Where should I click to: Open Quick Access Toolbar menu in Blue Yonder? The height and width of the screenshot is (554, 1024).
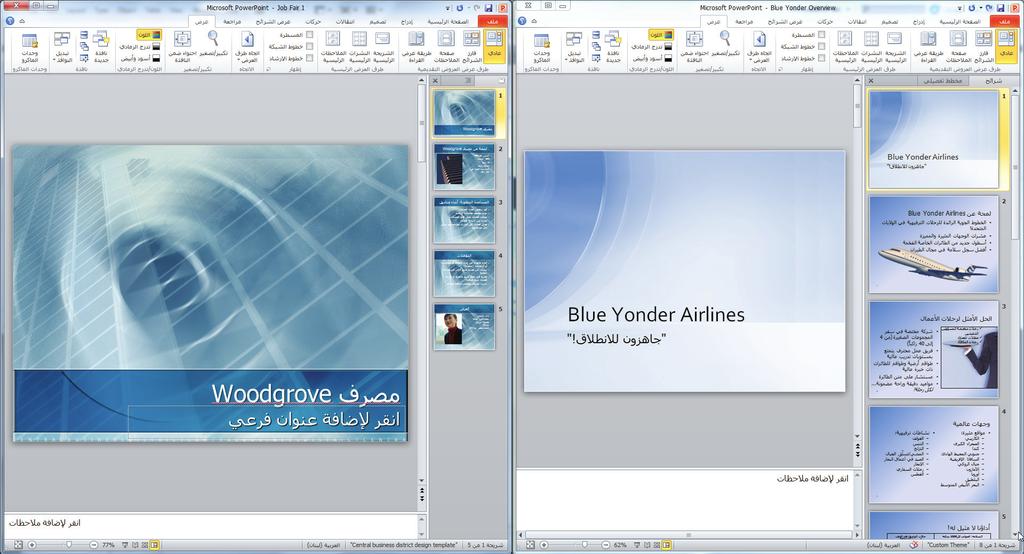(961, 8)
